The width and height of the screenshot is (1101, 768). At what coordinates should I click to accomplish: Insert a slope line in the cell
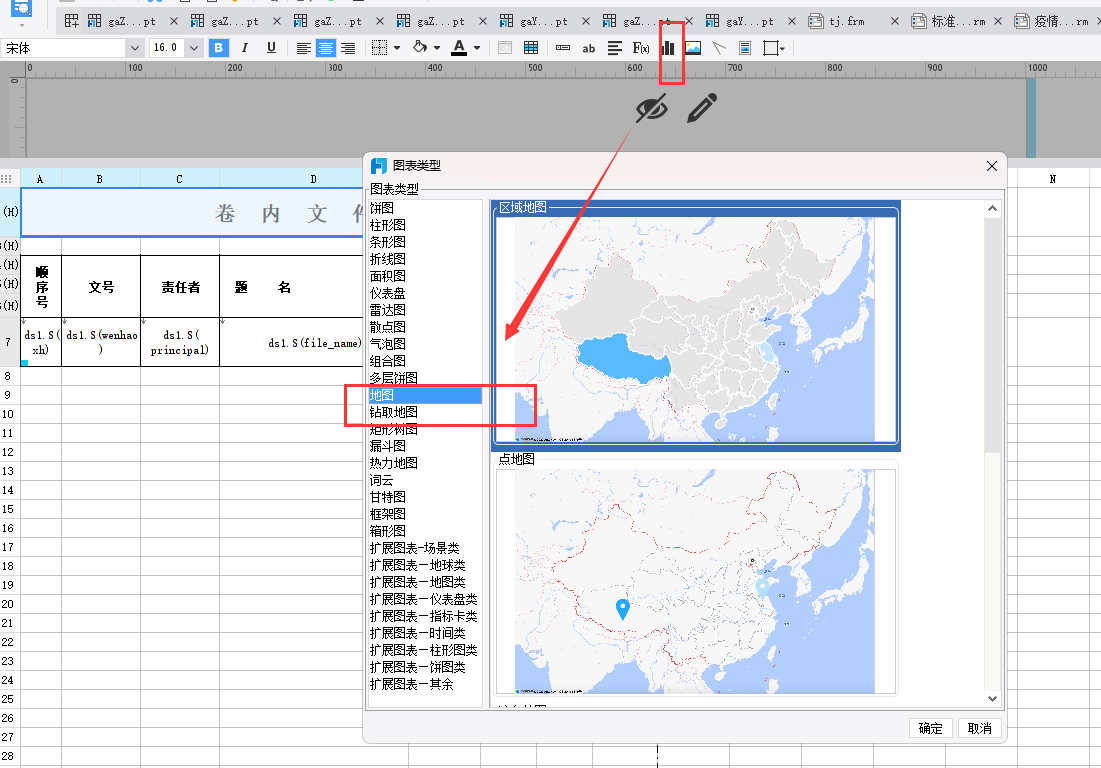718,48
